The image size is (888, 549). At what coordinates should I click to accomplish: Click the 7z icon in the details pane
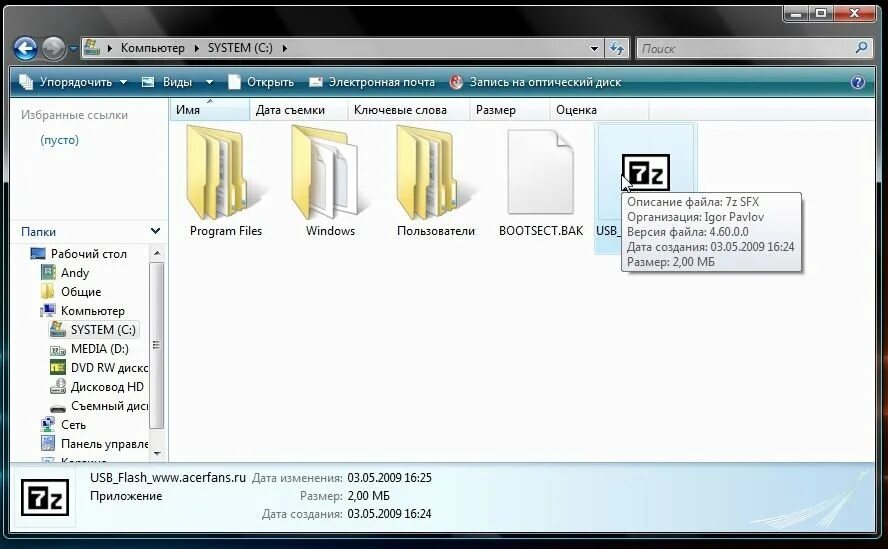45,497
